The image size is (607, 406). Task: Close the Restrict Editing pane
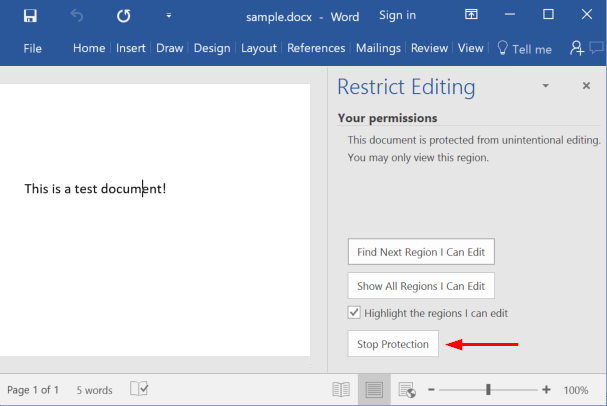click(586, 86)
